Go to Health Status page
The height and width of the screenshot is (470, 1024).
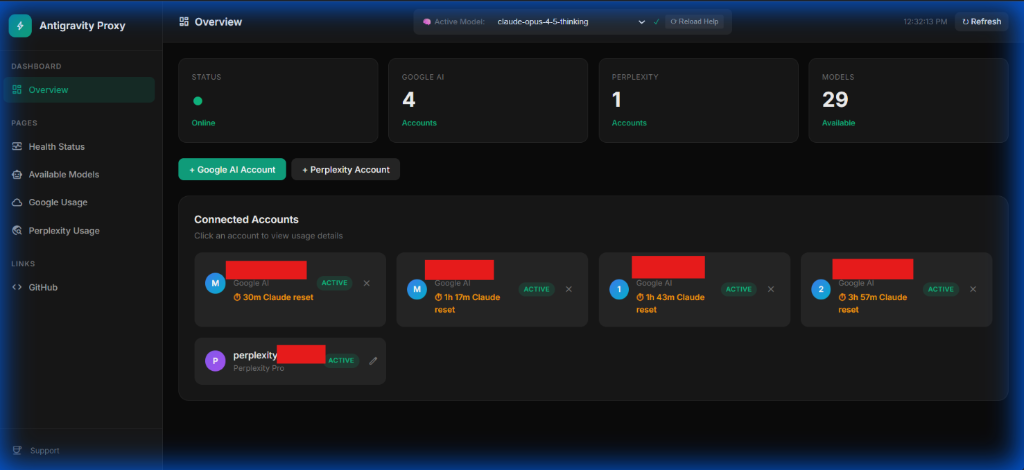(x=79, y=147)
